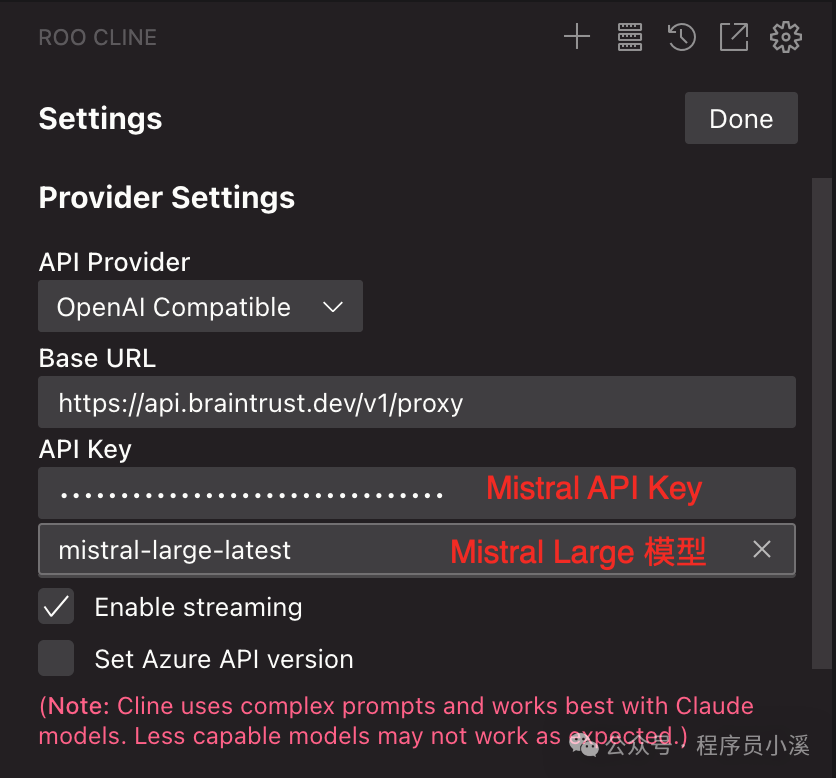Click the ROO CLINE panel title
The image size is (836, 778).
[98, 37]
